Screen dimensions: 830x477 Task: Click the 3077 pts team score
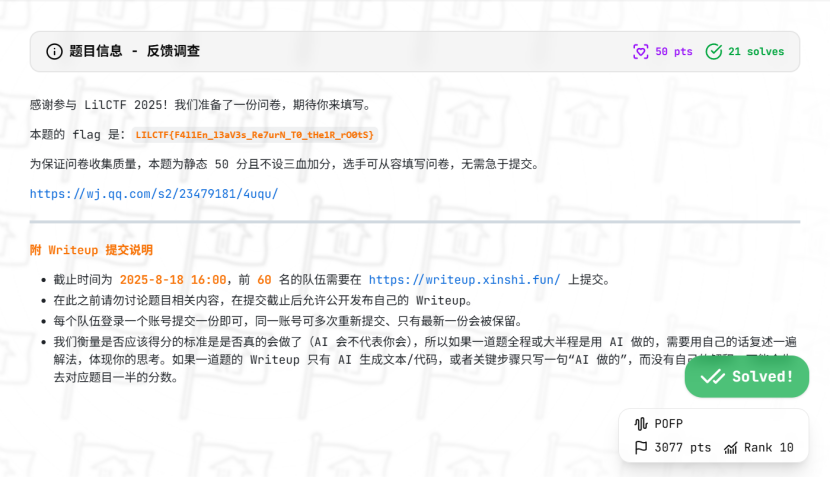coord(682,448)
